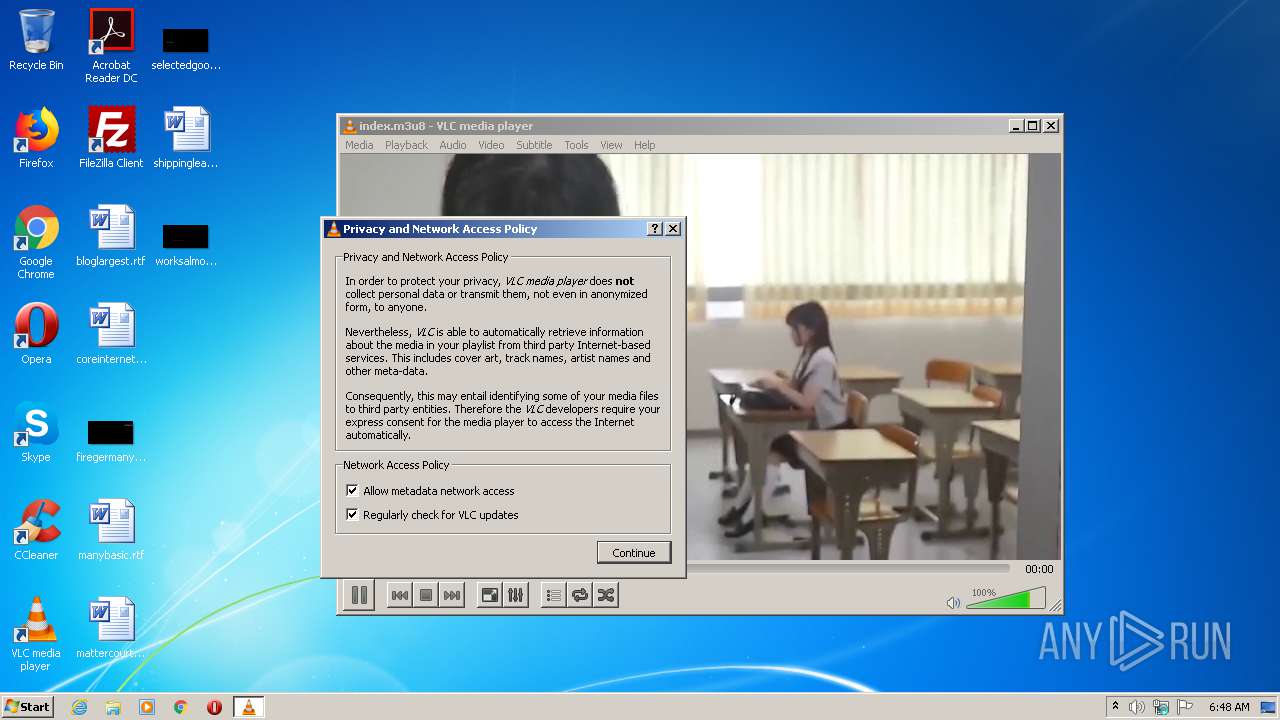Skip to next media in VLC
This screenshot has height=720, width=1280.
(452, 595)
